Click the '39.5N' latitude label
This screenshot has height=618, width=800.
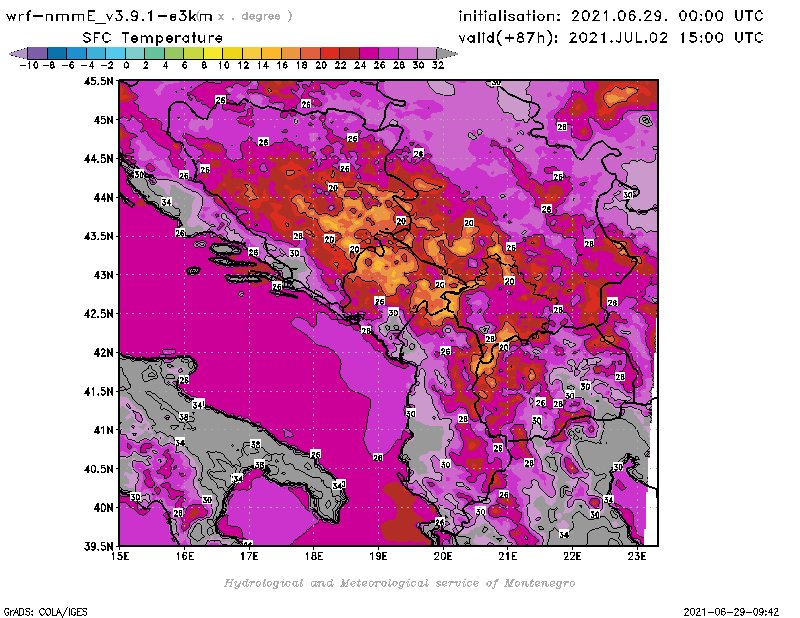(x=98, y=546)
